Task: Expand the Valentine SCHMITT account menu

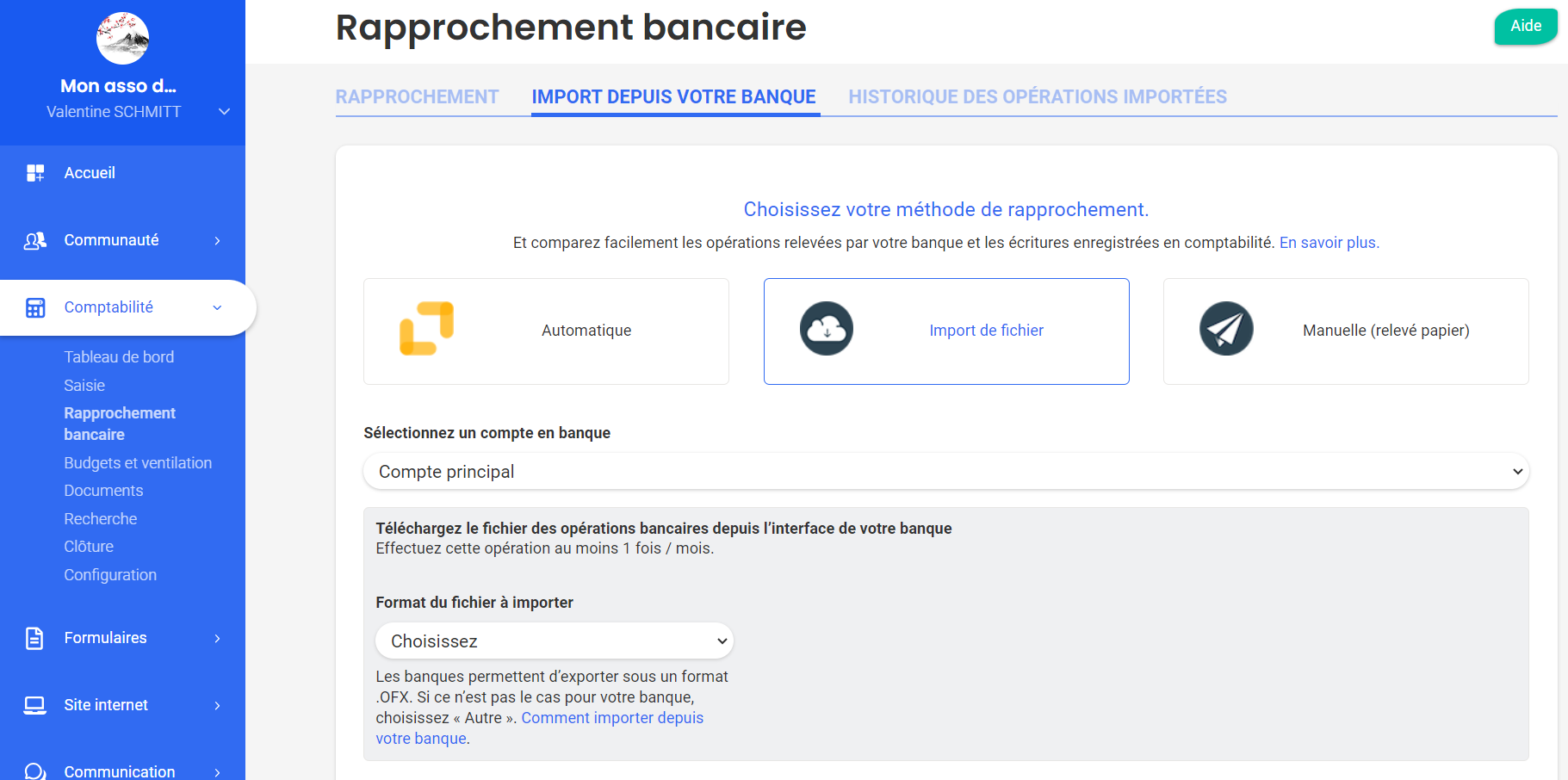Action: point(224,112)
